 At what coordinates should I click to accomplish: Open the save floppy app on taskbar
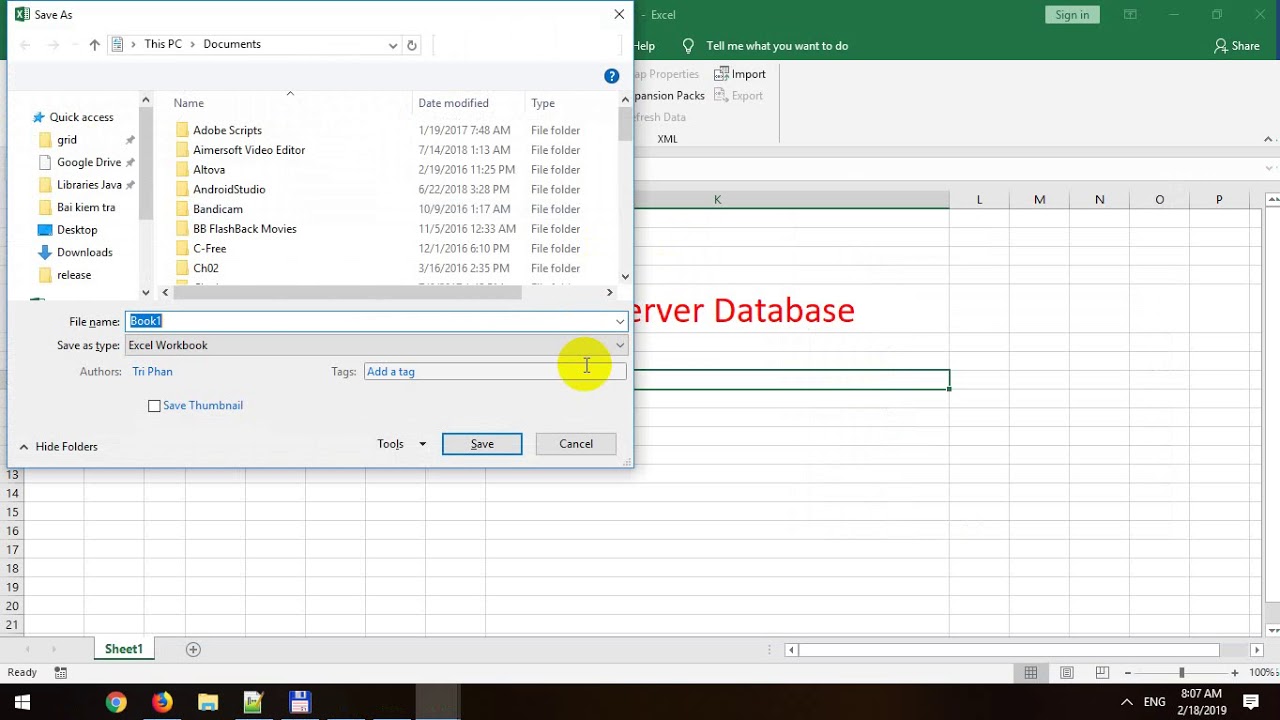pyautogui.click(x=299, y=702)
